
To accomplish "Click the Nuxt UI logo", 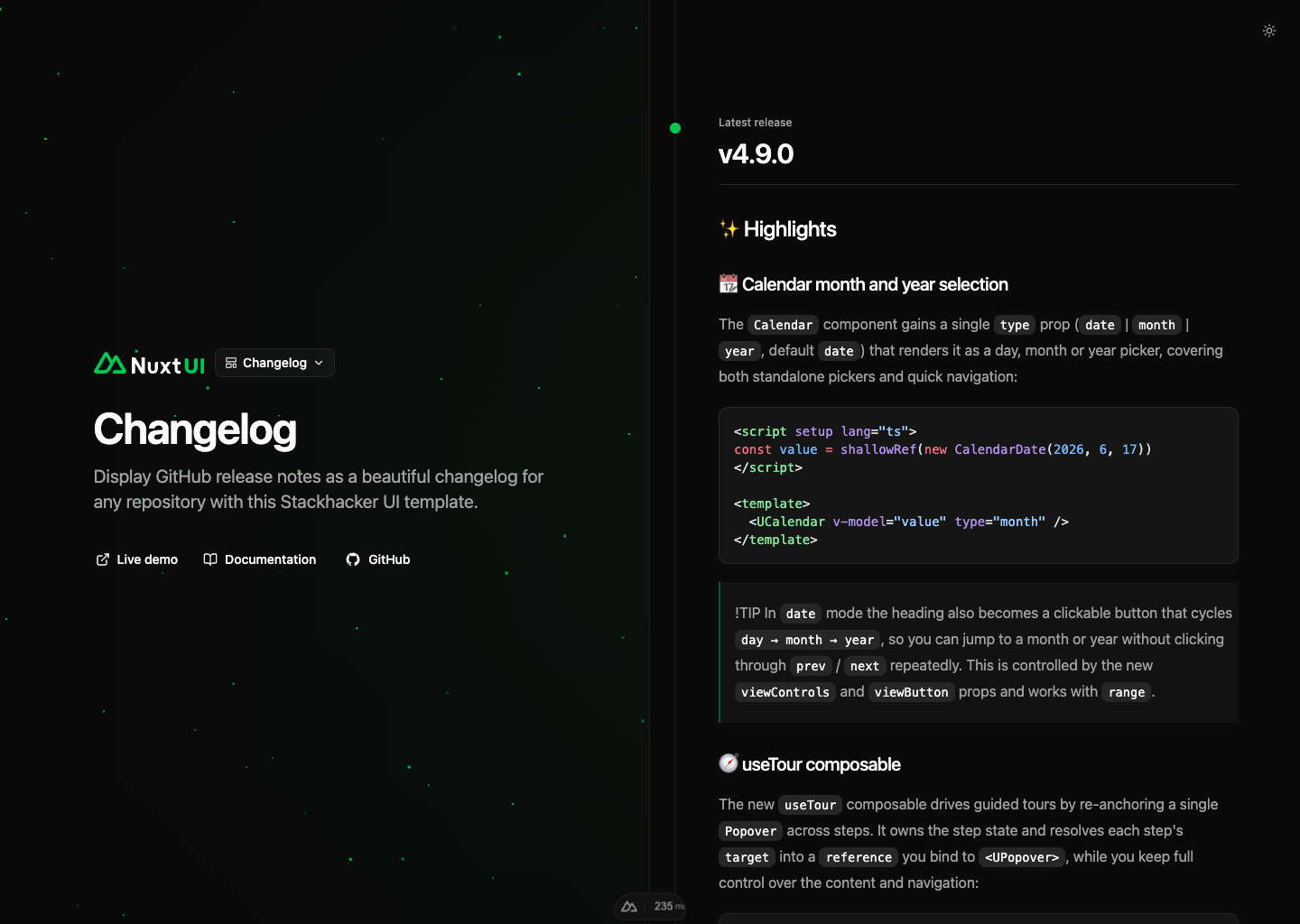I will click(x=149, y=364).
